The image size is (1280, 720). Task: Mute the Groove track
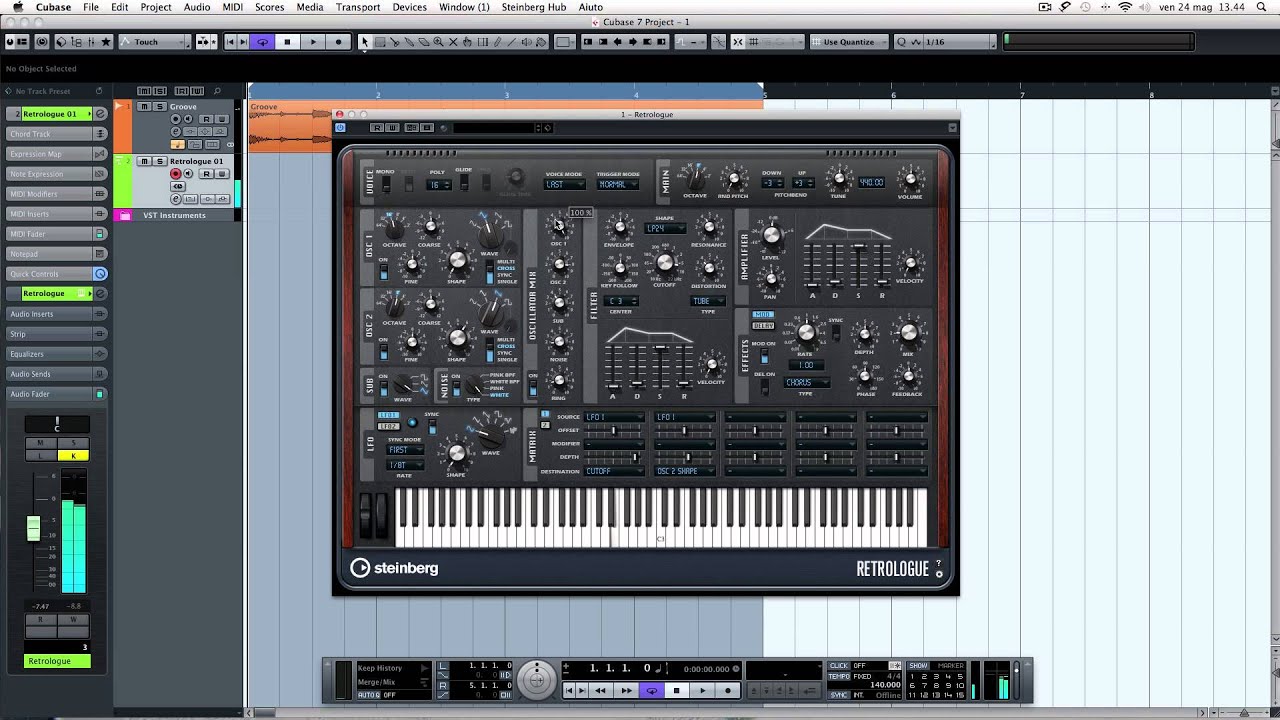coord(144,107)
